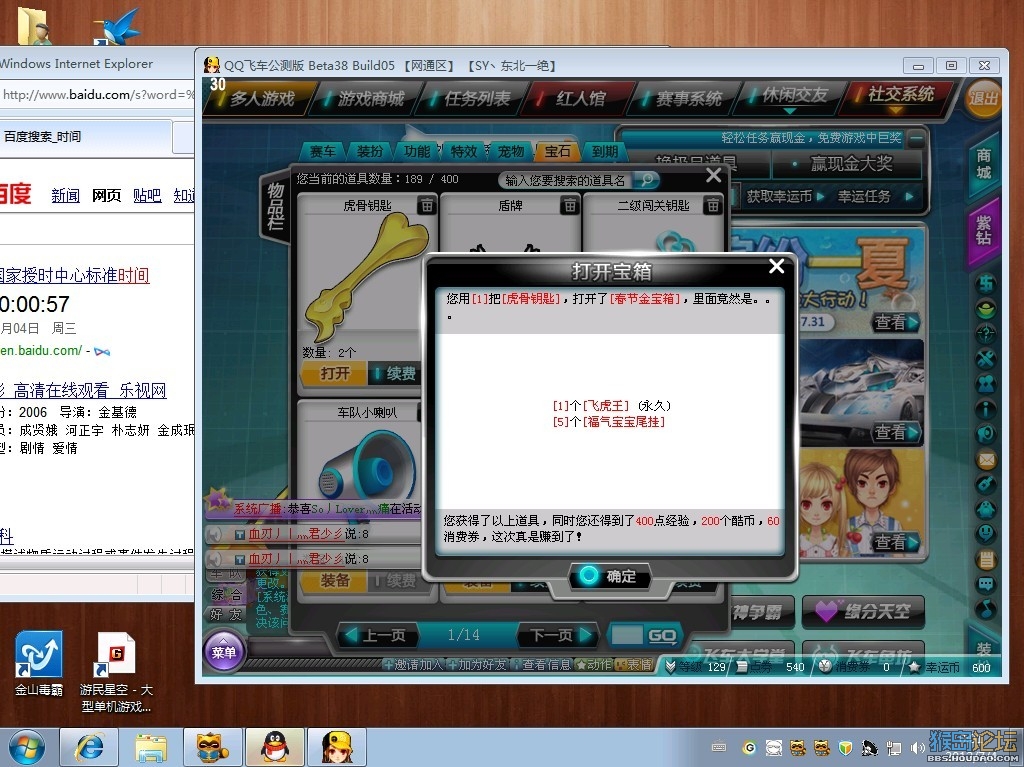
Task: Close the inventory panel
Action: click(x=714, y=175)
